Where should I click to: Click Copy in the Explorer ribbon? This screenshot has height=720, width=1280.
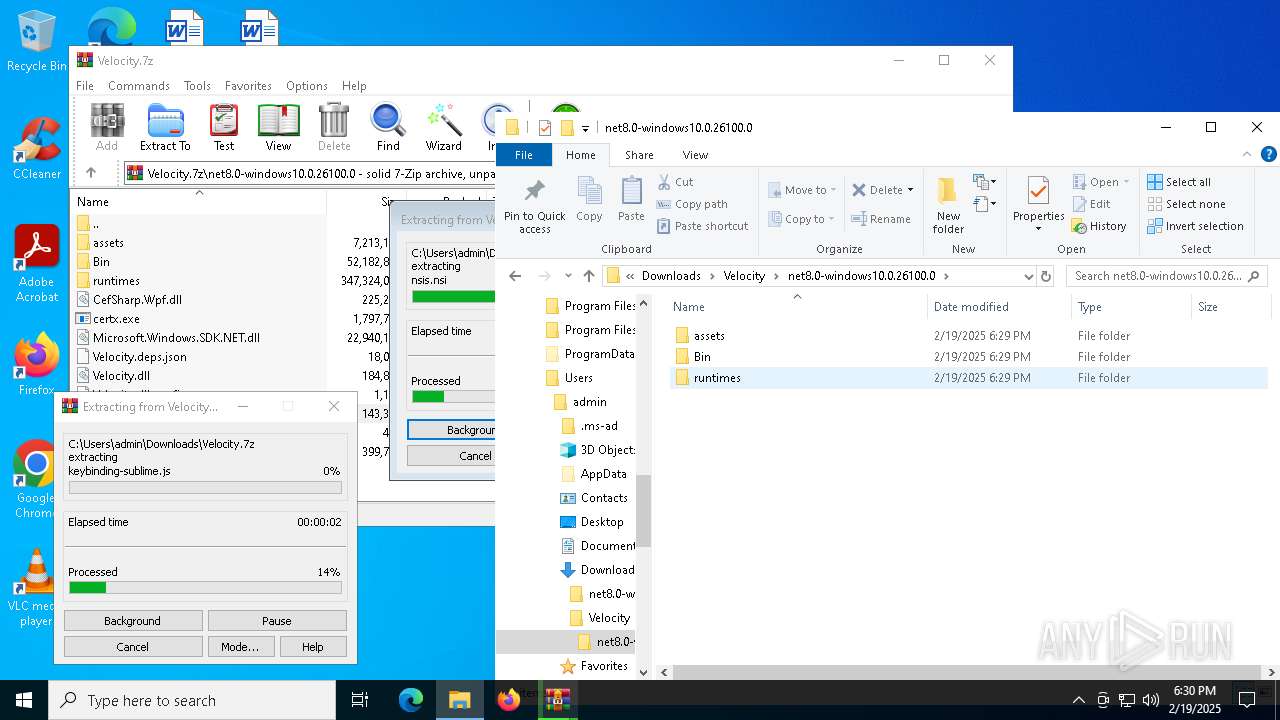(x=589, y=200)
